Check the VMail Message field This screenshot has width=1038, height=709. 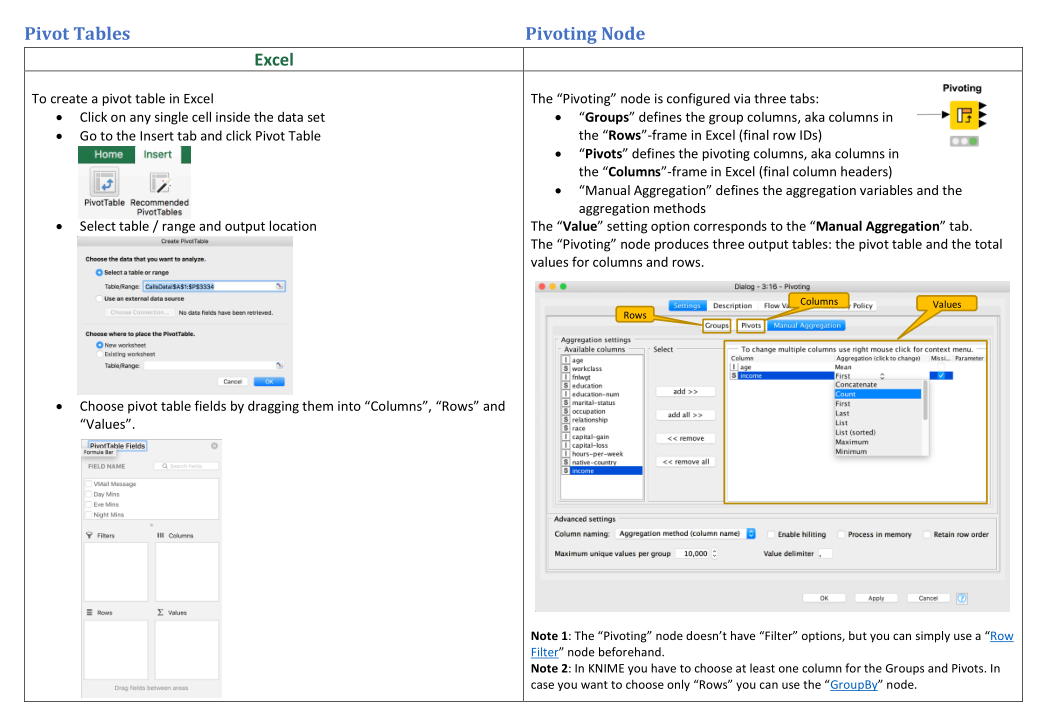point(89,484)
